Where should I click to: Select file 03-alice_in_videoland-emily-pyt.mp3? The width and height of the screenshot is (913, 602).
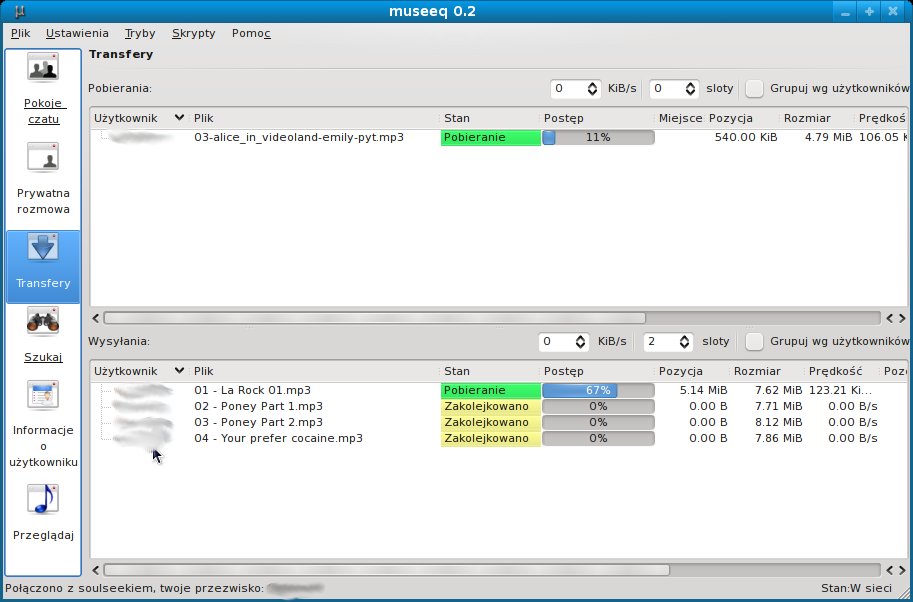pyautogui.click(x=299, y=137)
